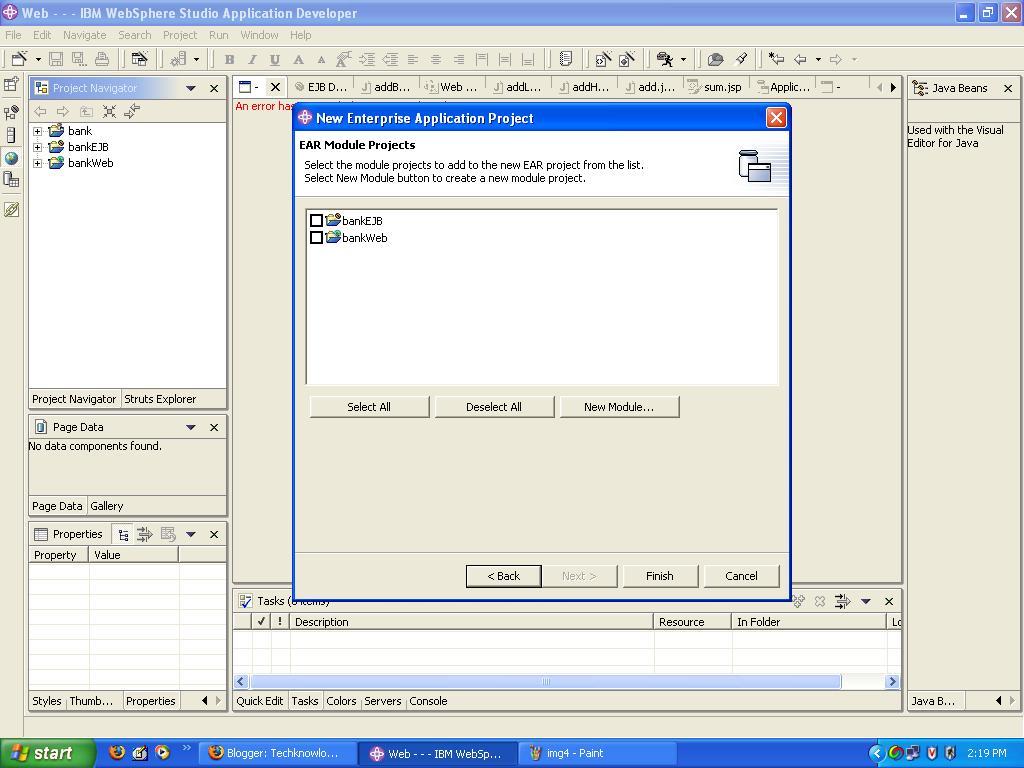Switch to the sum.jsp editor tab
Image resolution: width=1024 pixels, height=768 pixels.
(714, 87)
